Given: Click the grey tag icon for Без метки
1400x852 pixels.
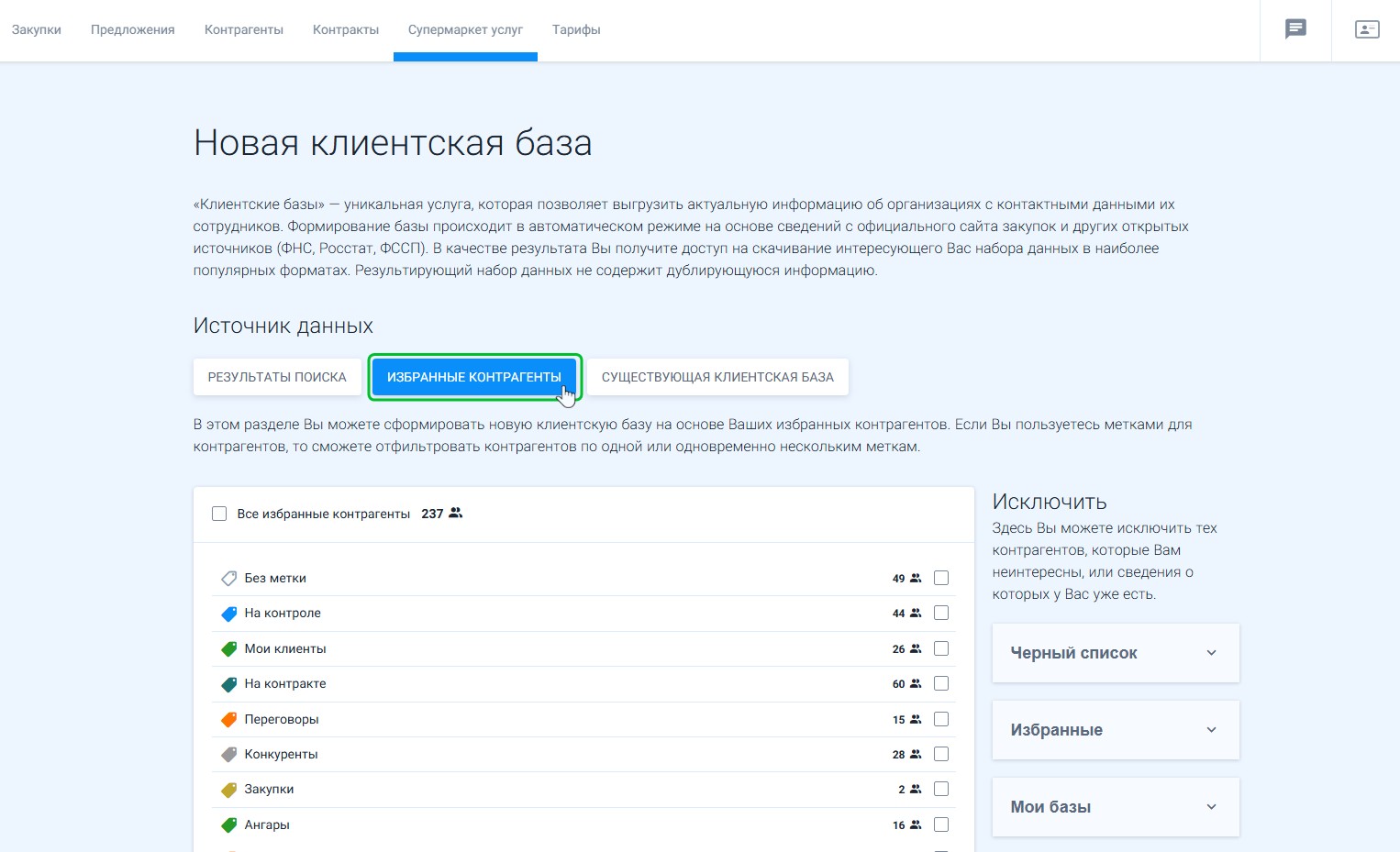Looking at the screenshot, I should (229, 579).
